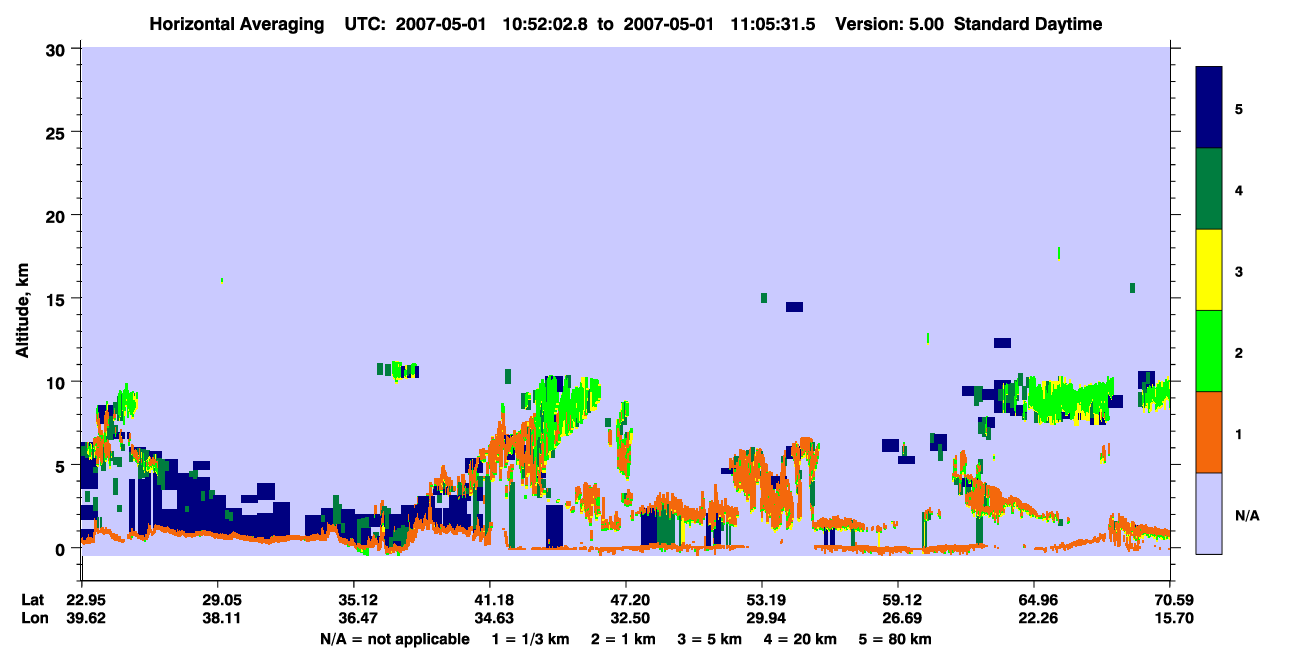Viewport: 1300px width, 667px height.
Task: Click legend text '5 = 80 km'
Action: click(895, 639)
